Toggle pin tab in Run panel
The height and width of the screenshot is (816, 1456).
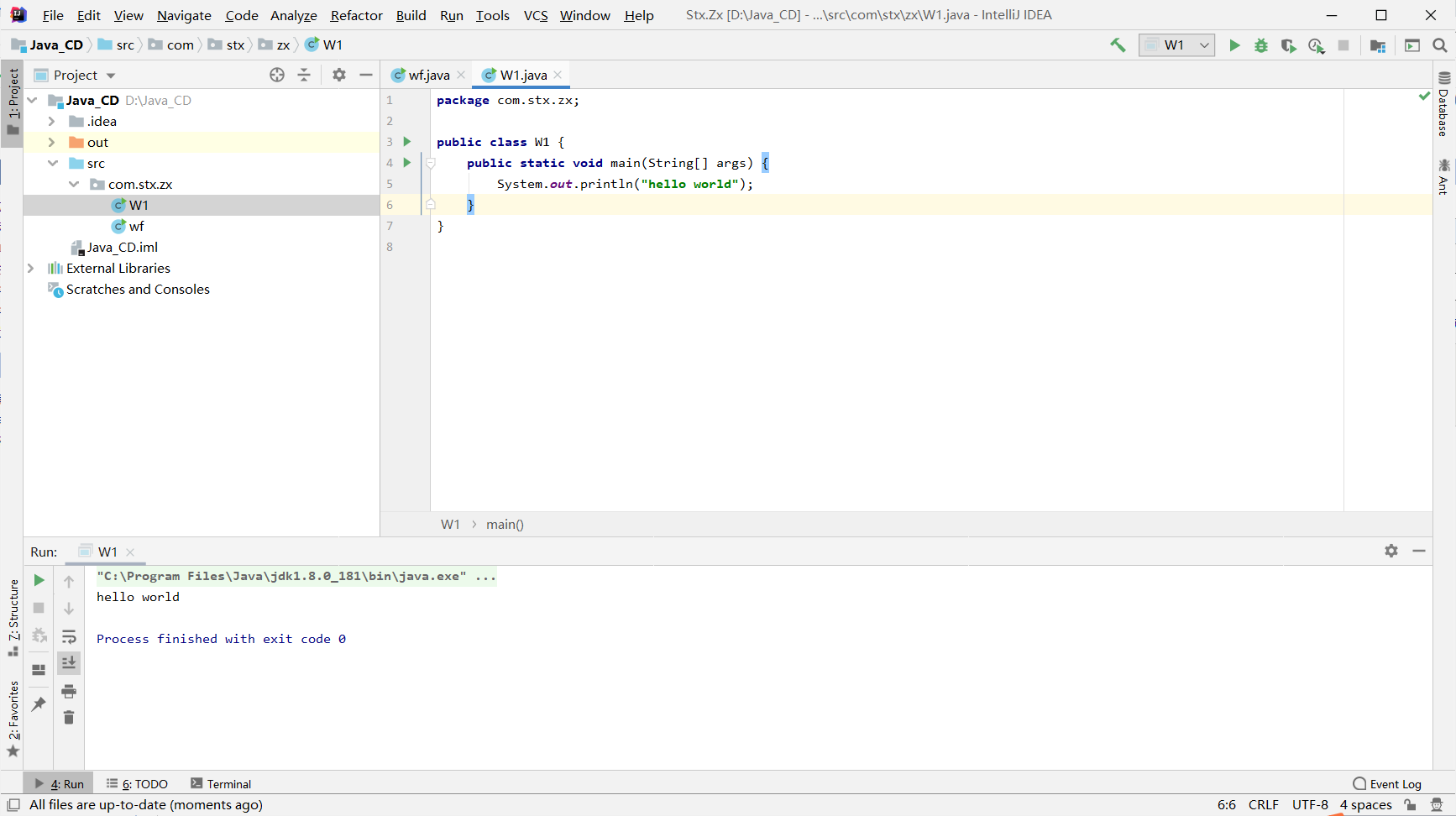coord(39,704)
